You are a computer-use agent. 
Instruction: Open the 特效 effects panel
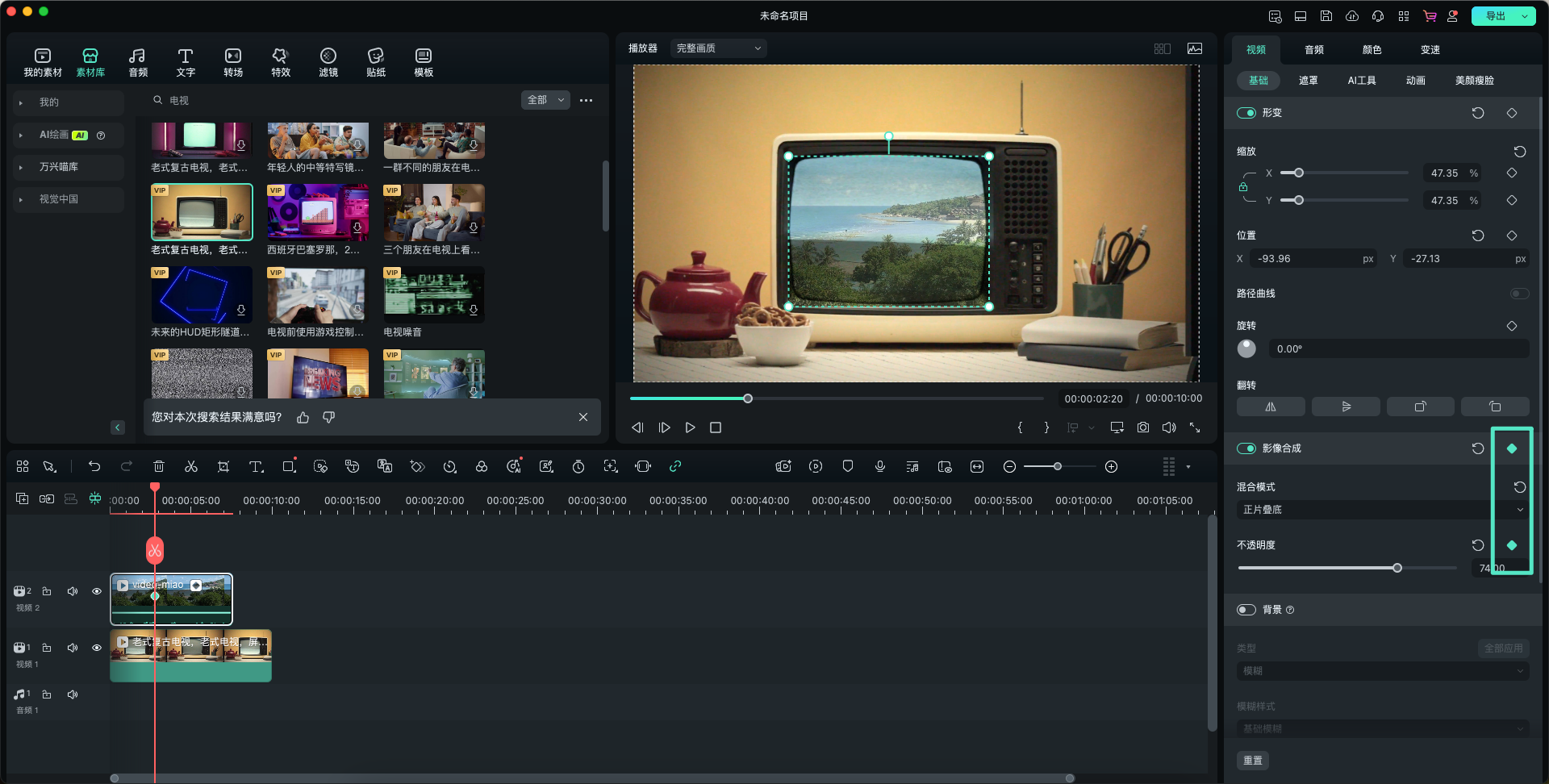[x=280, y=62]
